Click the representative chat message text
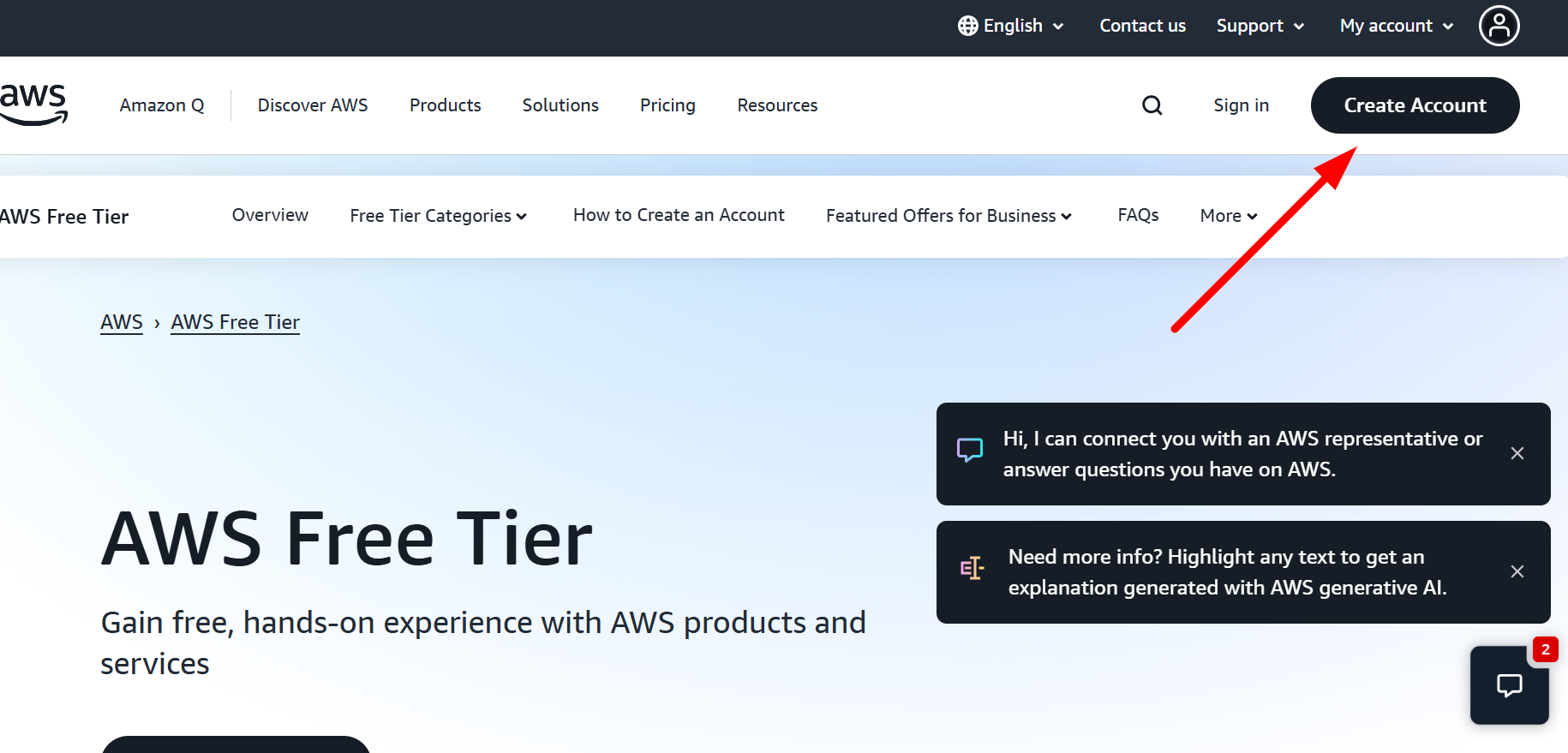The height and width of the screenshot is (753, 1568). point(1242,454)
